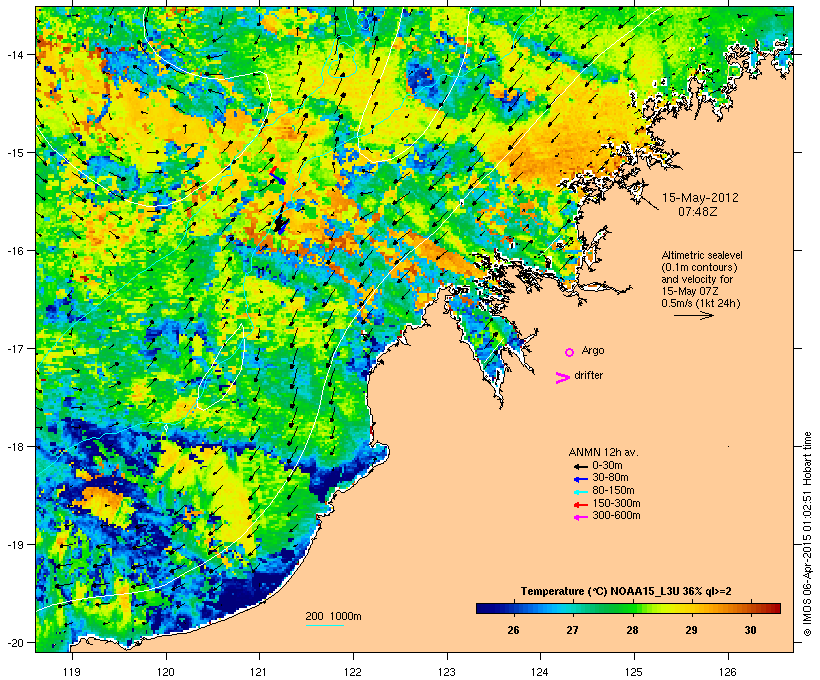Click the cyan 200m isobath legend line

[324, 626]
